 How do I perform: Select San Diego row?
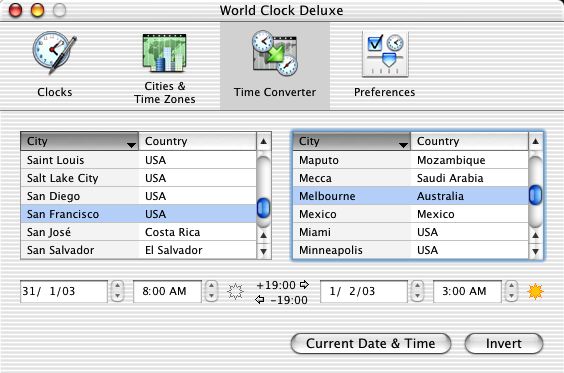(x=138, y=196)
